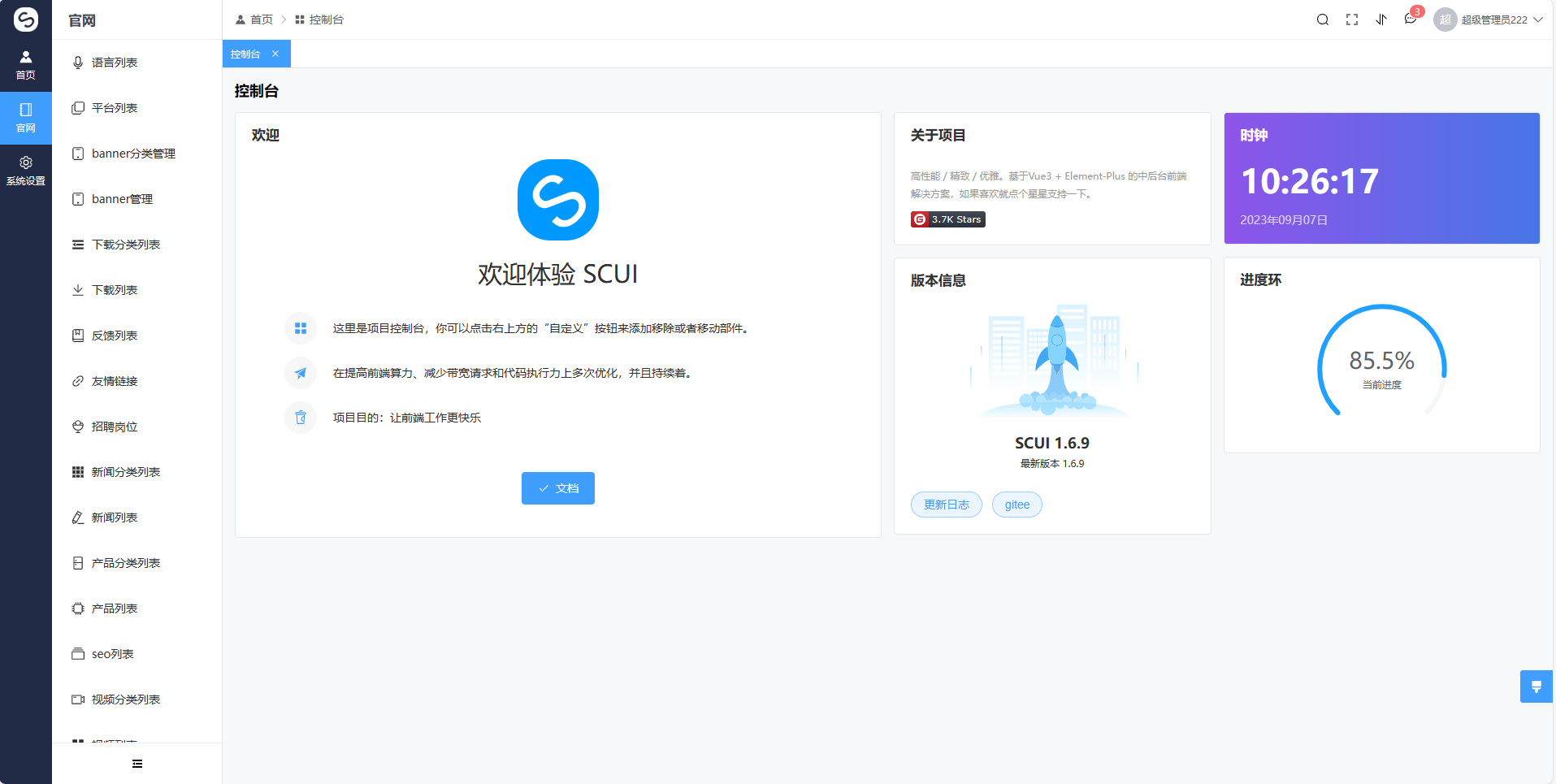Open 系统设置 in the left rail
This screenshot has height=784, width=1556.
(x=26, y=171)
